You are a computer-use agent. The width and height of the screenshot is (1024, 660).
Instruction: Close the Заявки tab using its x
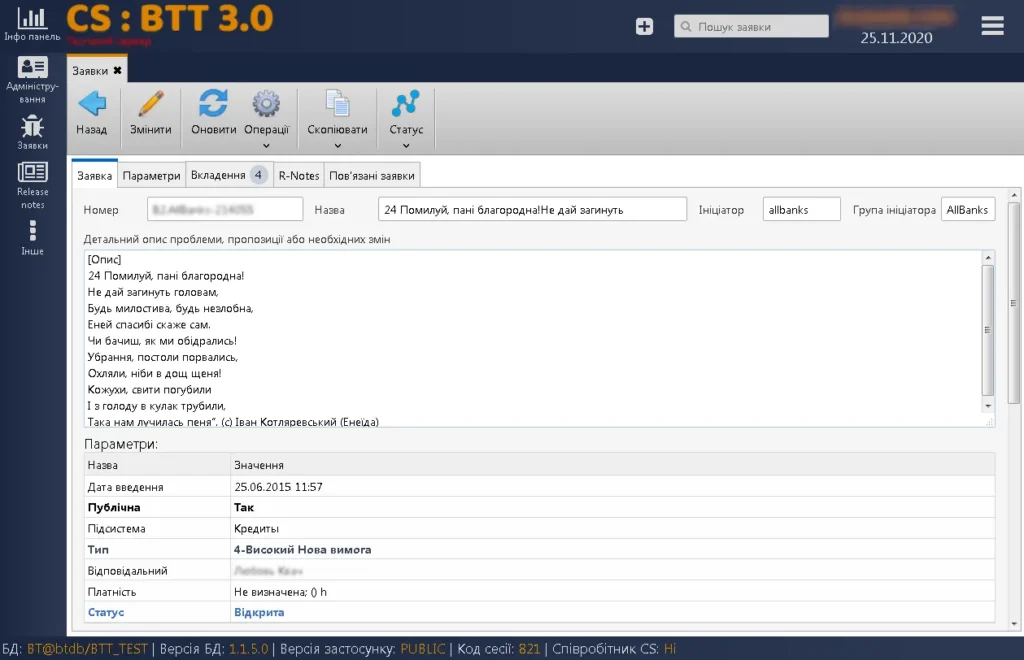coord(118,71)
